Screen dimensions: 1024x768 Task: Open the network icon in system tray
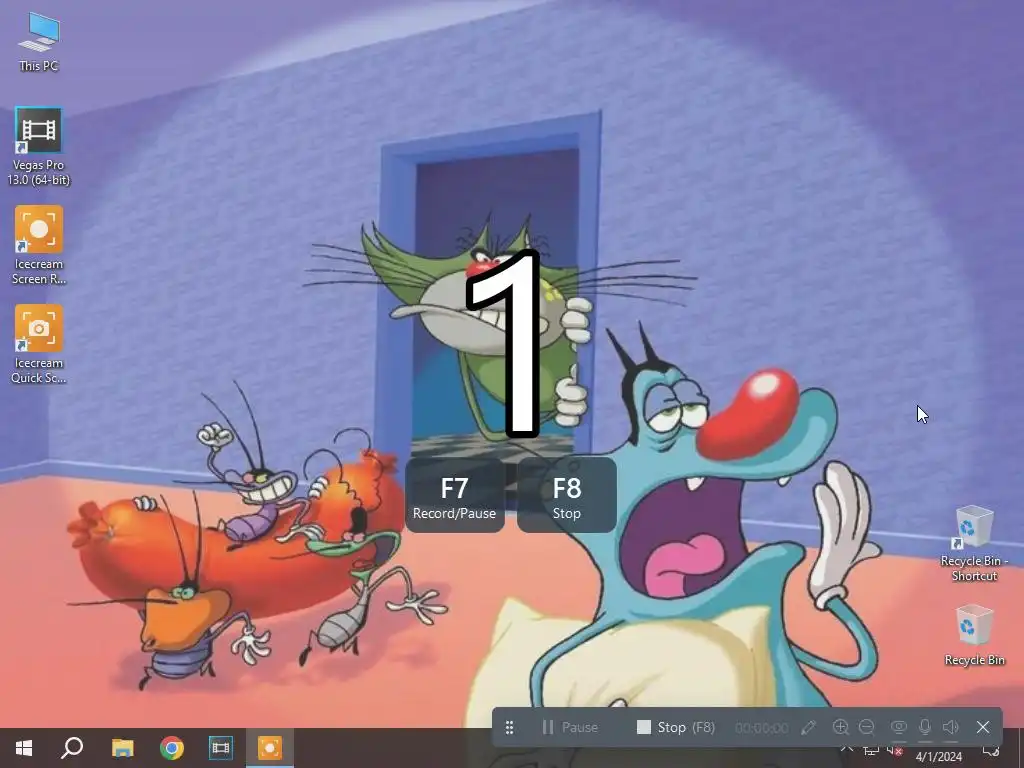[871, 750]
